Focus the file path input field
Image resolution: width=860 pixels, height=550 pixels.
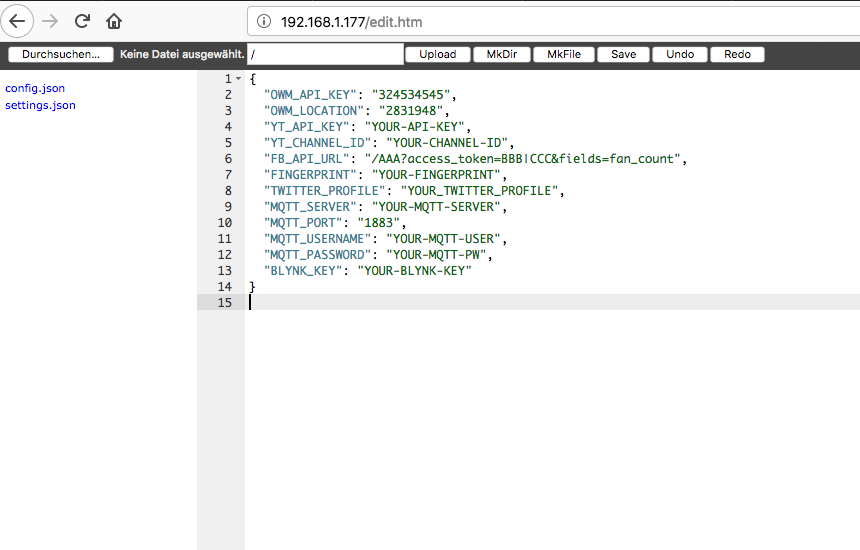tap(325, 55)
